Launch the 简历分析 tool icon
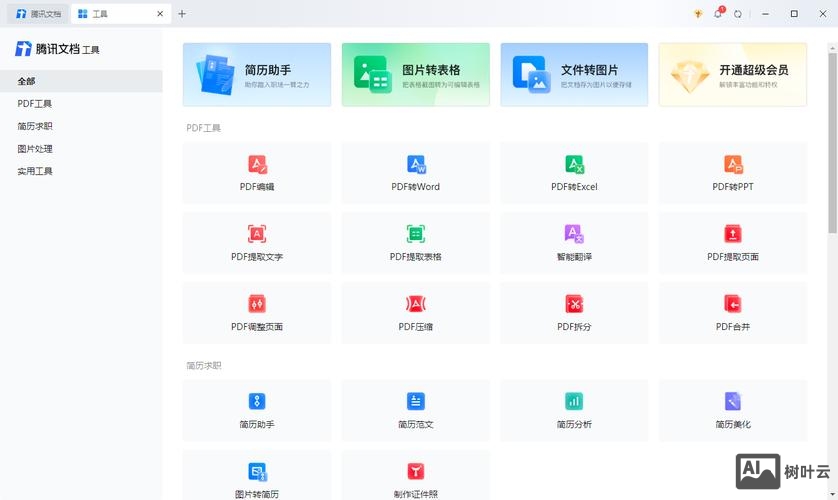This screenshot has width=838, height=500. 575,401
